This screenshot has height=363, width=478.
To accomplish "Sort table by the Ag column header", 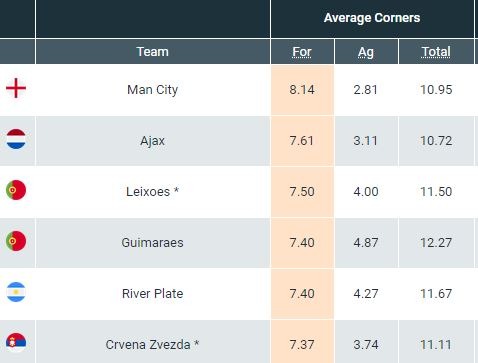I will (366, 52).
